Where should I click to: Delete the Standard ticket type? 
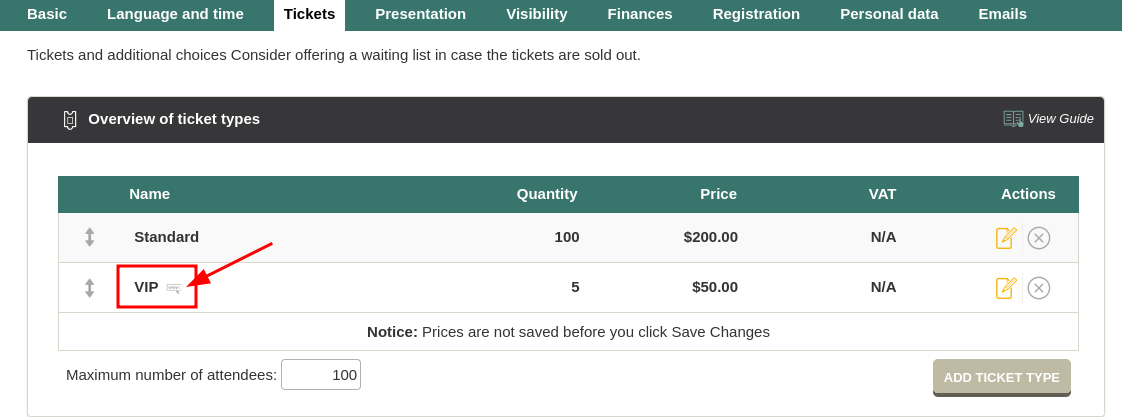click(1039, 238)
